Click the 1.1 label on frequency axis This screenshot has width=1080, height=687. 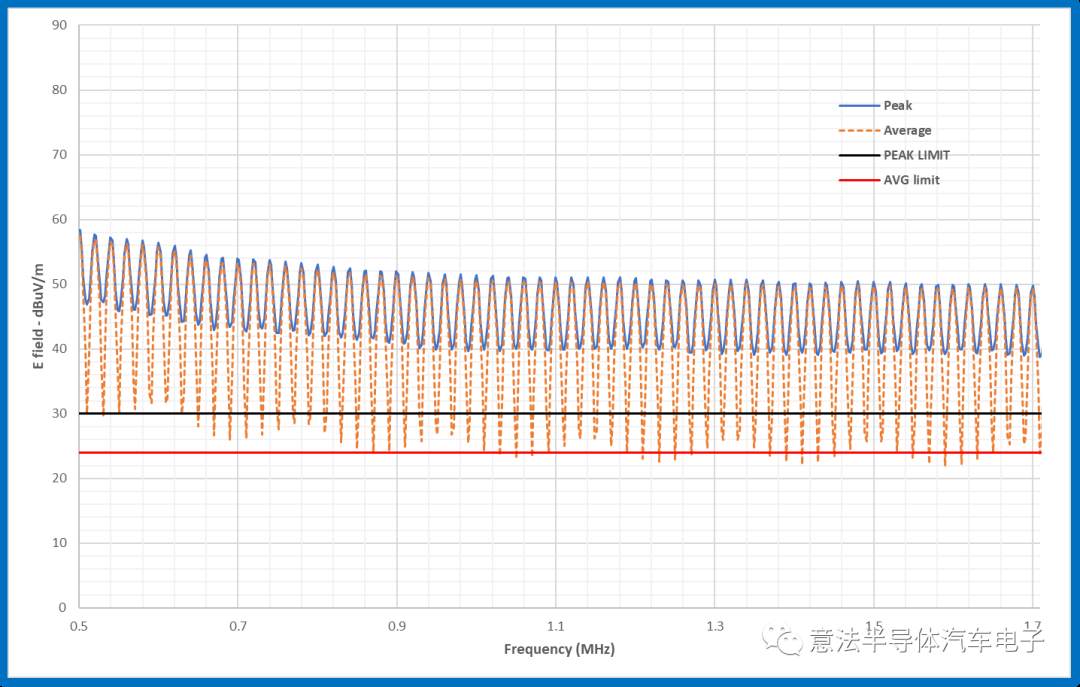point(555,625)
